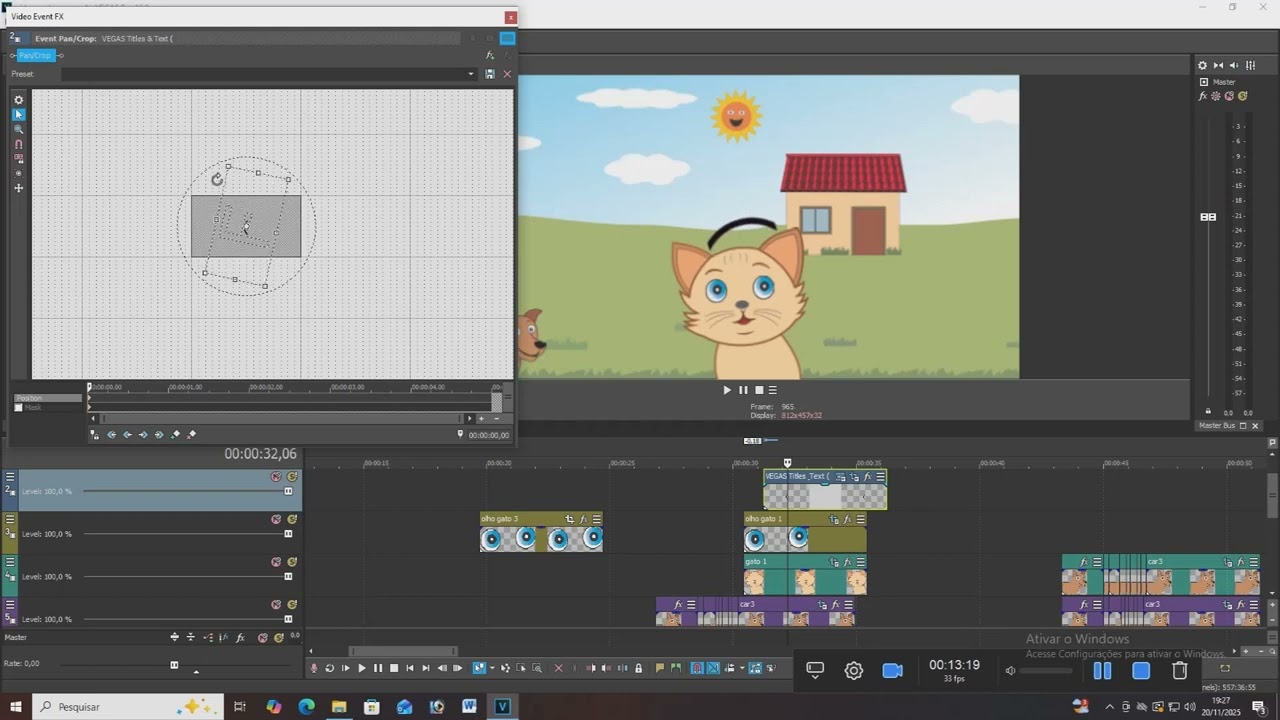1280x720 pixels.
Task: Open track 3 hamburger menu
Action: [10, 520]
